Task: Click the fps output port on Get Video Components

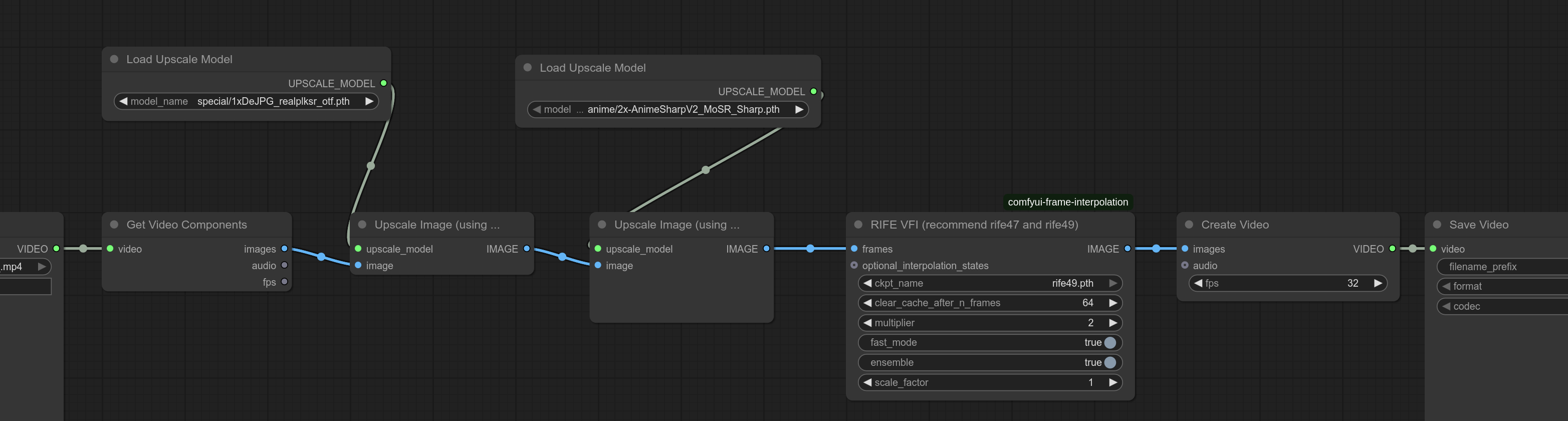Action: (x=284, y=282)
